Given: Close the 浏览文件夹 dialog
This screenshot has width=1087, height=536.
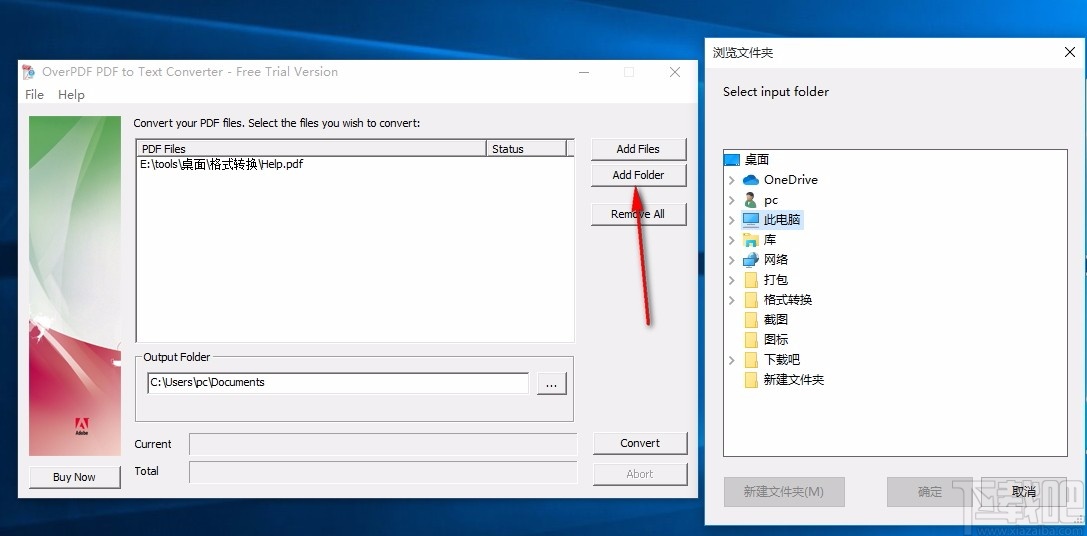Looking at the screenshot, I should pos(1070,53).
